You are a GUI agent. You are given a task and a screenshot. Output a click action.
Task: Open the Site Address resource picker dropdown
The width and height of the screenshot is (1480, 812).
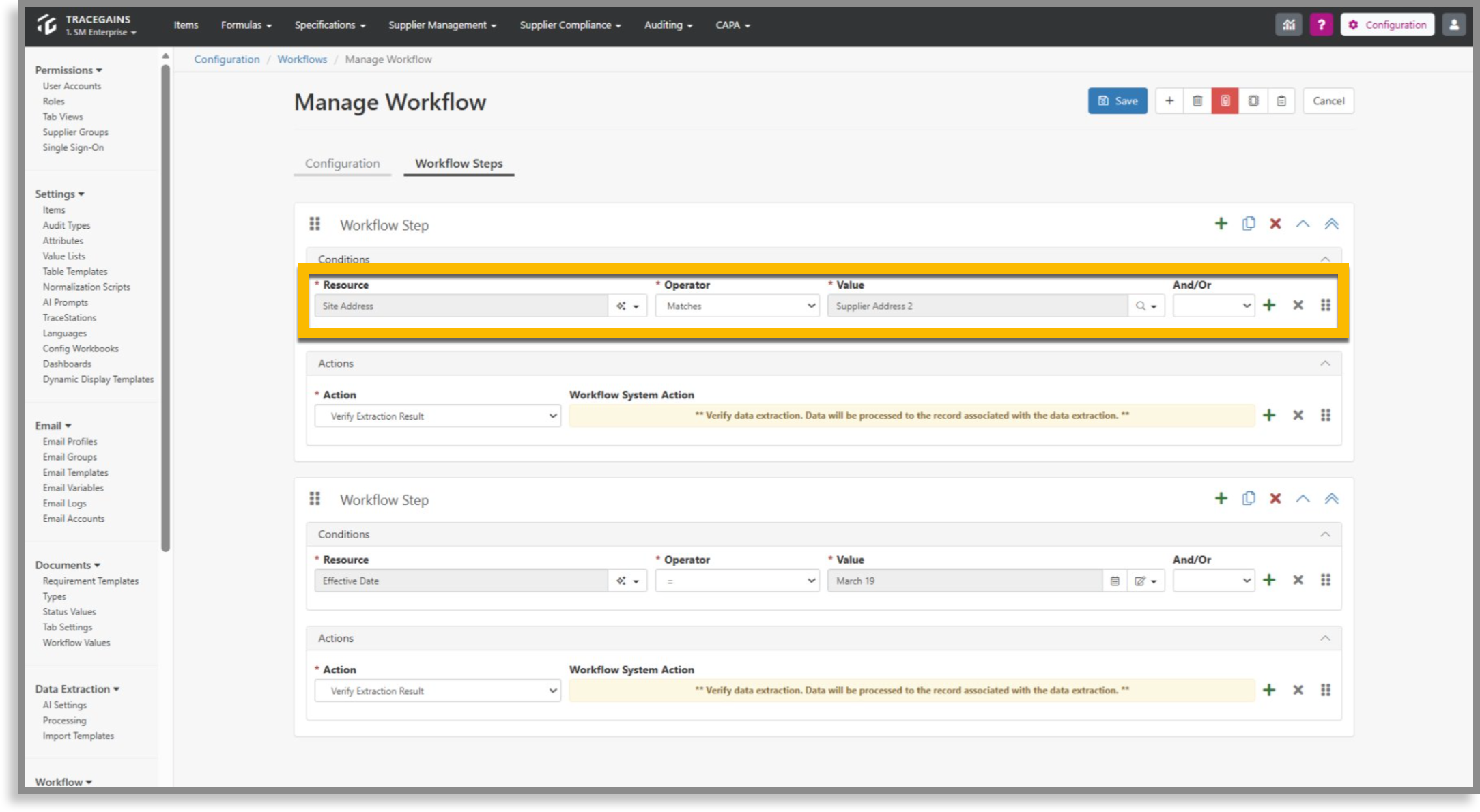[627, 306]
